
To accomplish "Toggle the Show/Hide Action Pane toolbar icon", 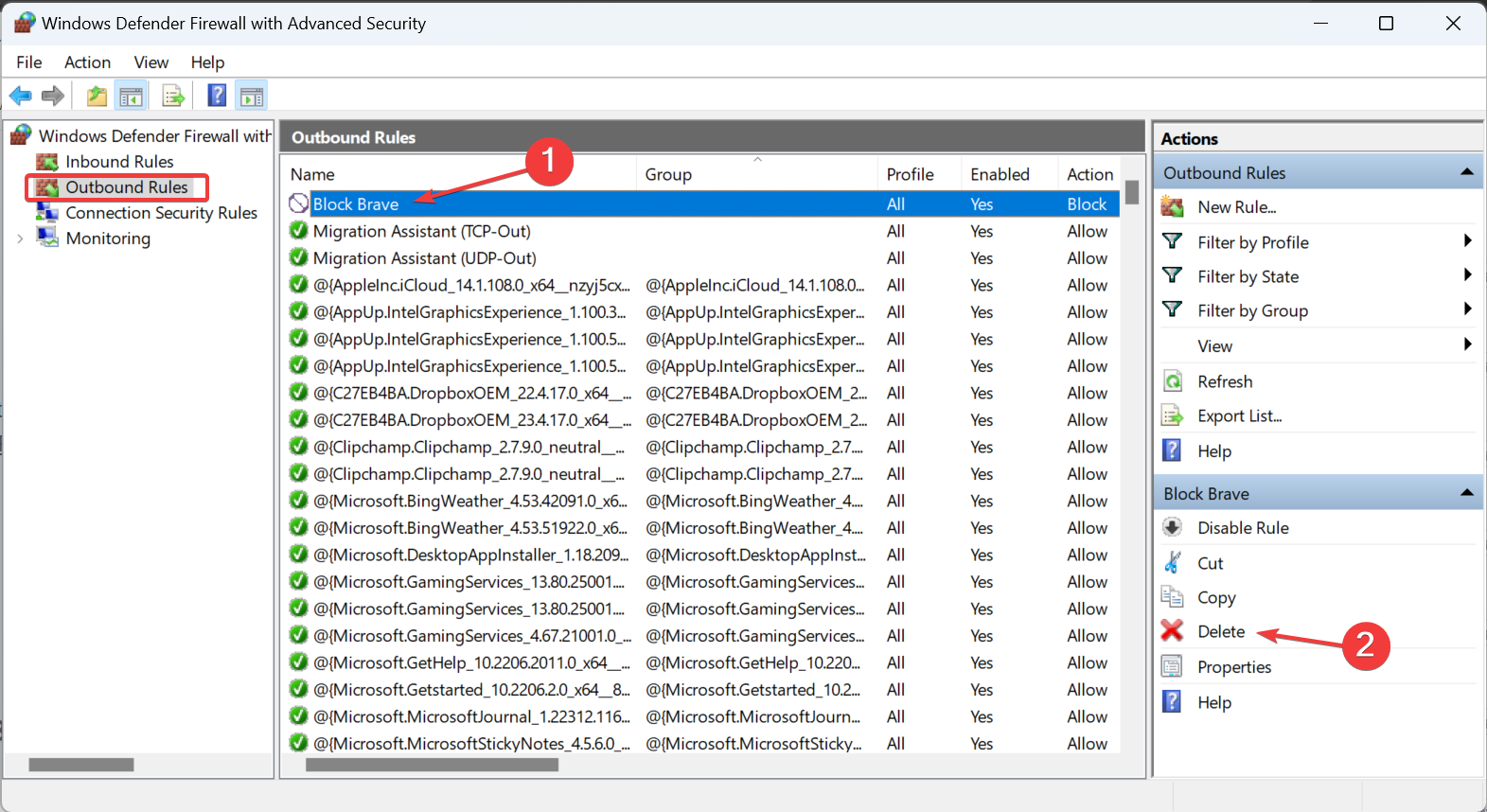I will pos(252,96).
